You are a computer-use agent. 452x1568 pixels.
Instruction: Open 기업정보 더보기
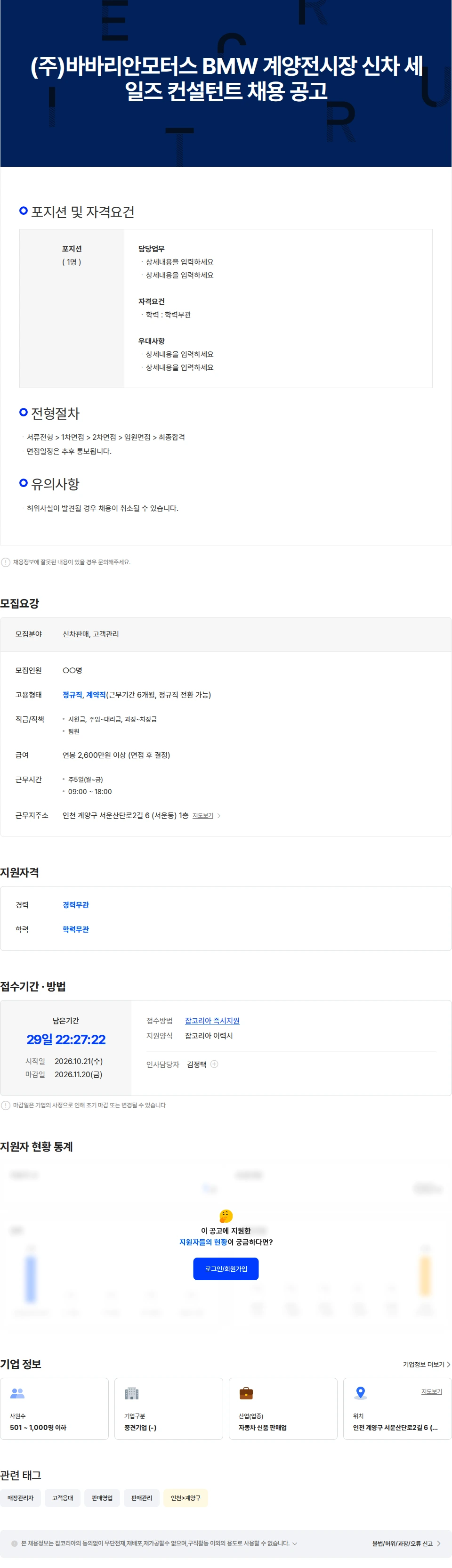point(423,1365)
